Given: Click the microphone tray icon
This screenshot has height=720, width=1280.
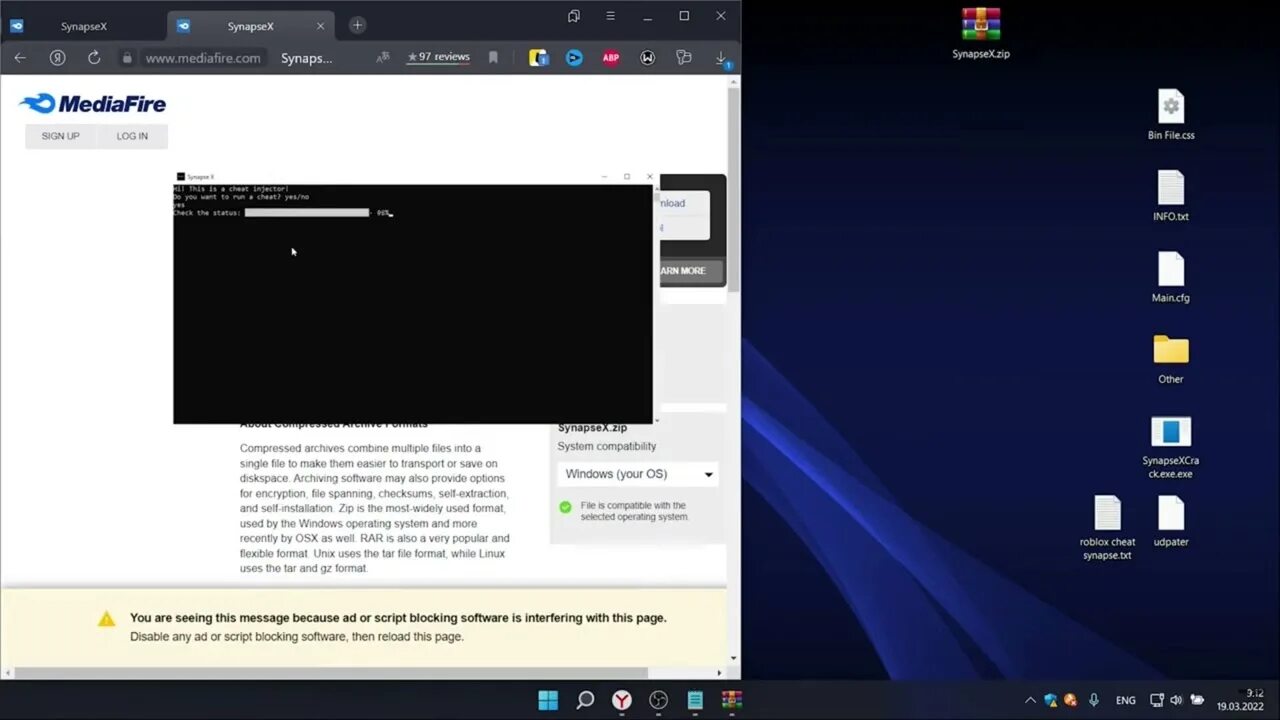Looking at the screenshot, I should [x=1094, y=700].
